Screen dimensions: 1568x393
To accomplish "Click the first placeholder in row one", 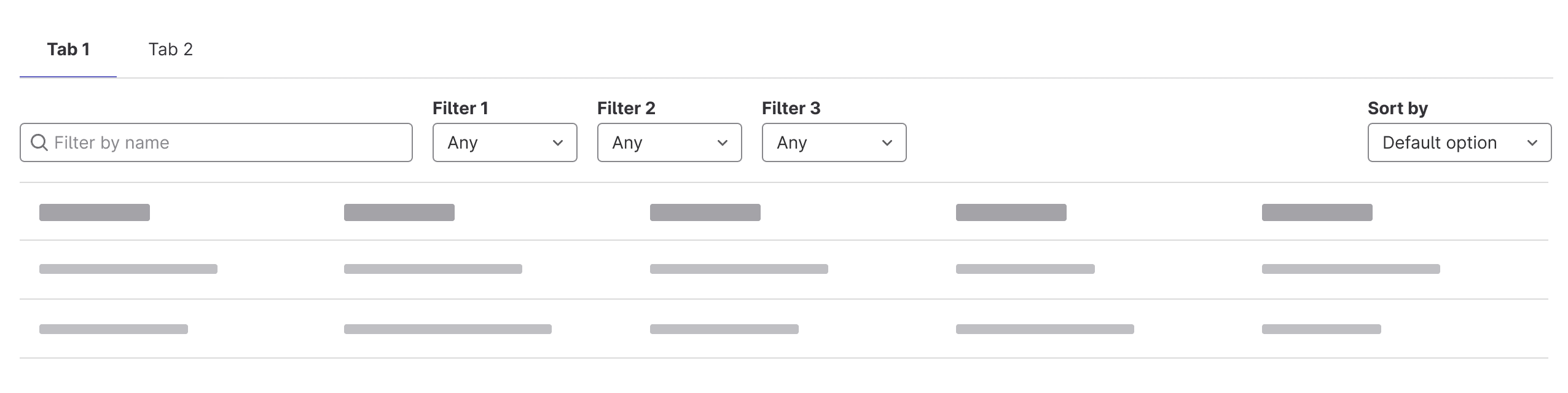I will pos(94,212).
